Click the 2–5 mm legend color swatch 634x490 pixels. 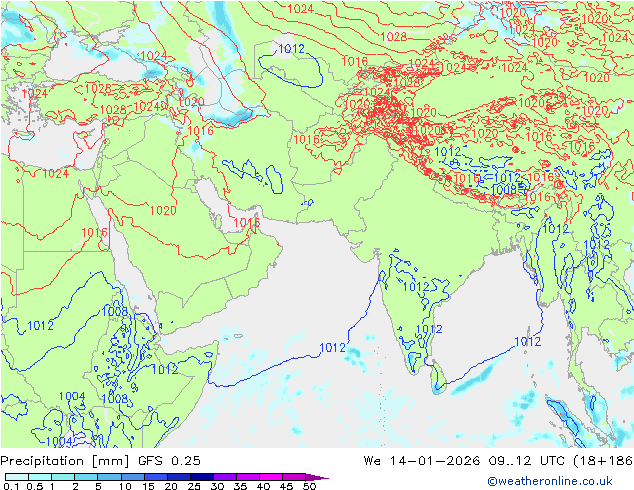click(x=86, y=477)
